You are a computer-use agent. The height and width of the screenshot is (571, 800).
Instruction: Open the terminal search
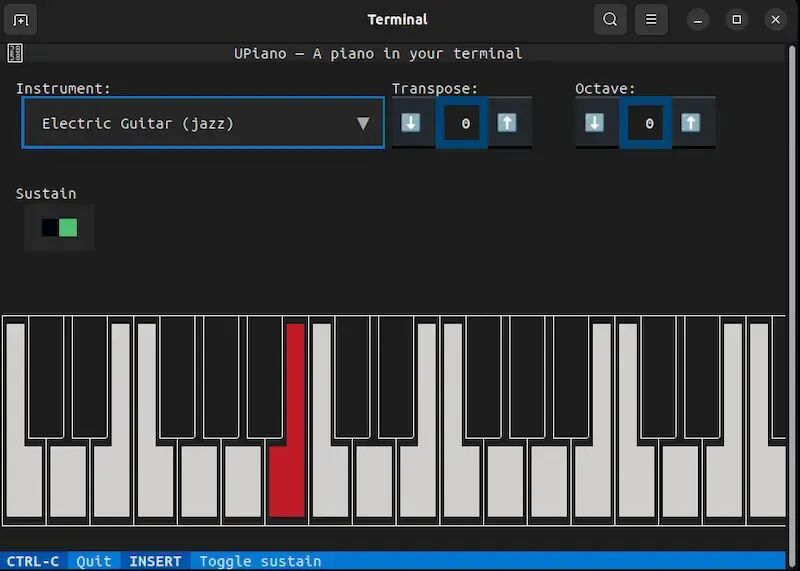tap(610, 20)
